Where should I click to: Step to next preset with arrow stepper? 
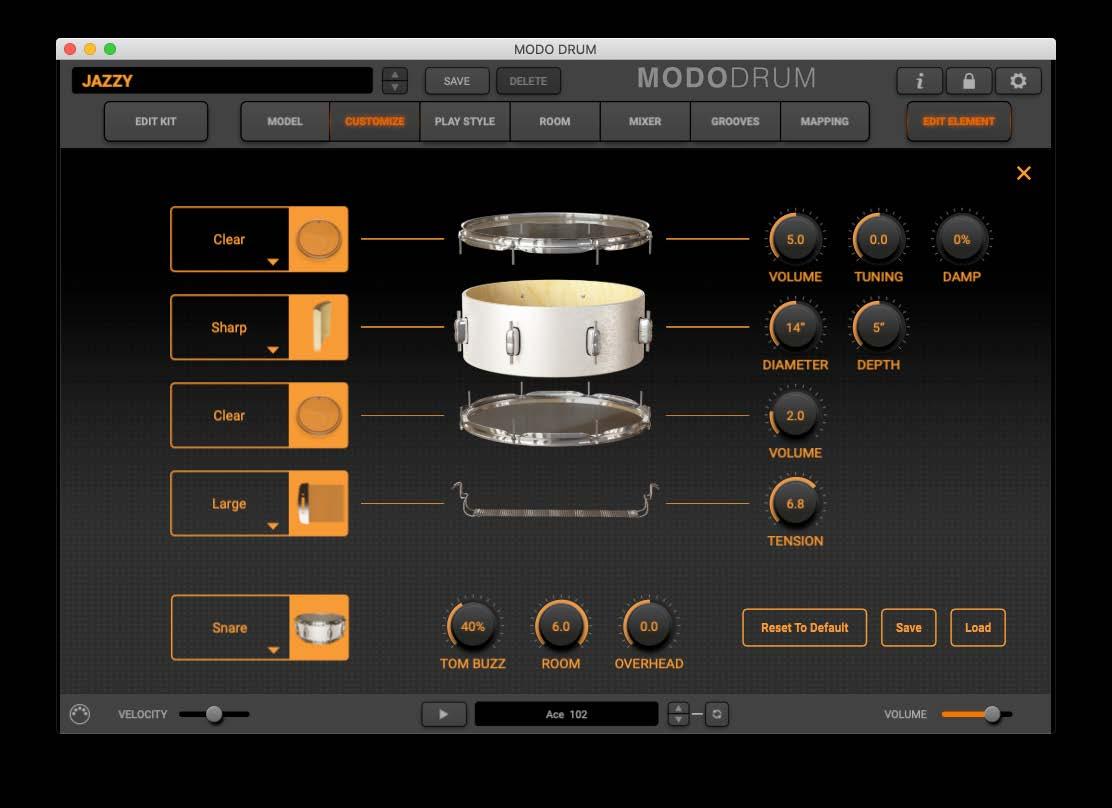coord(395,87)
